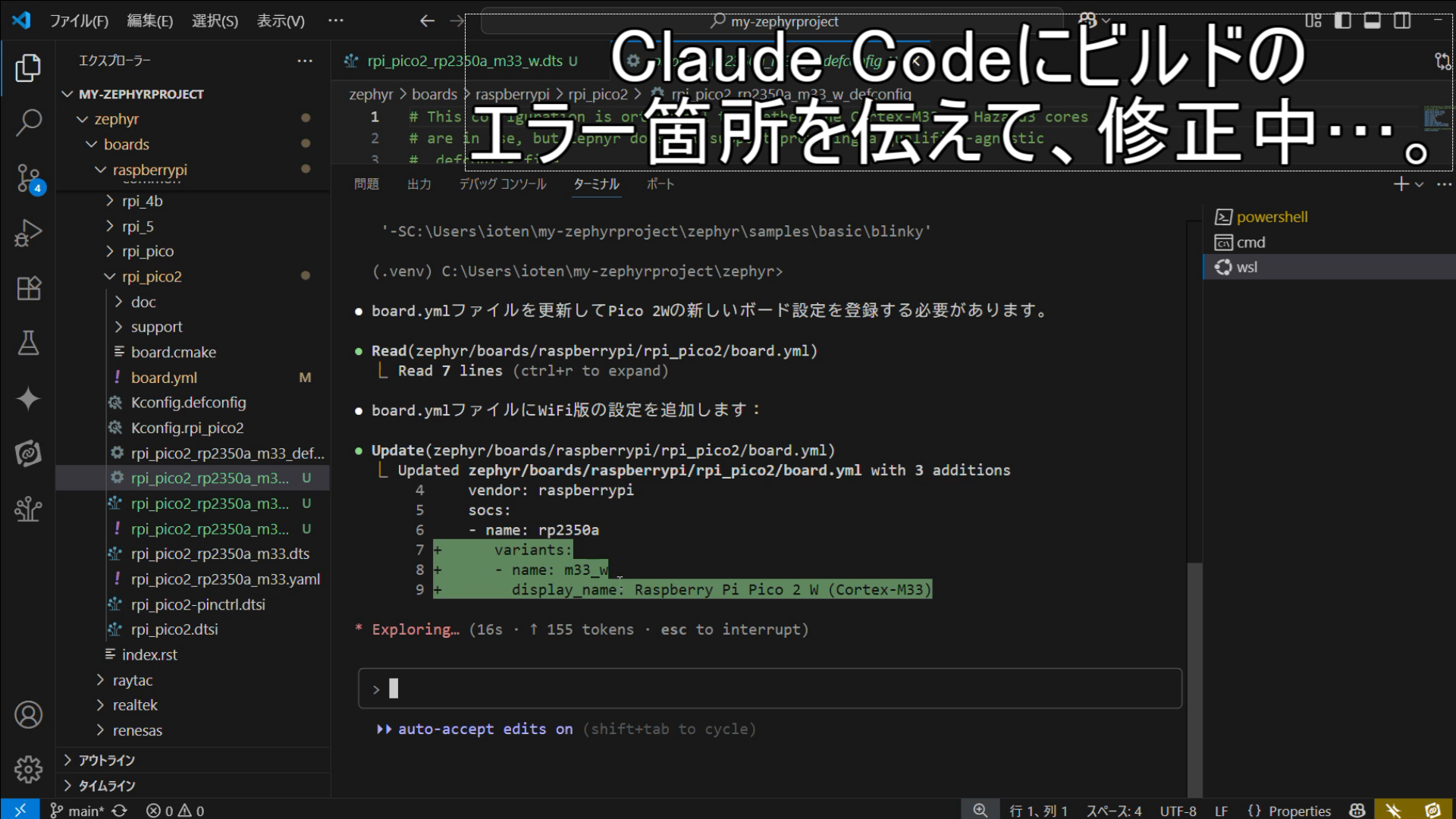Go back using the navigation arrow
Image resolution: width=1456 pixels, height=819 pixels.
(x=427, y=20)
